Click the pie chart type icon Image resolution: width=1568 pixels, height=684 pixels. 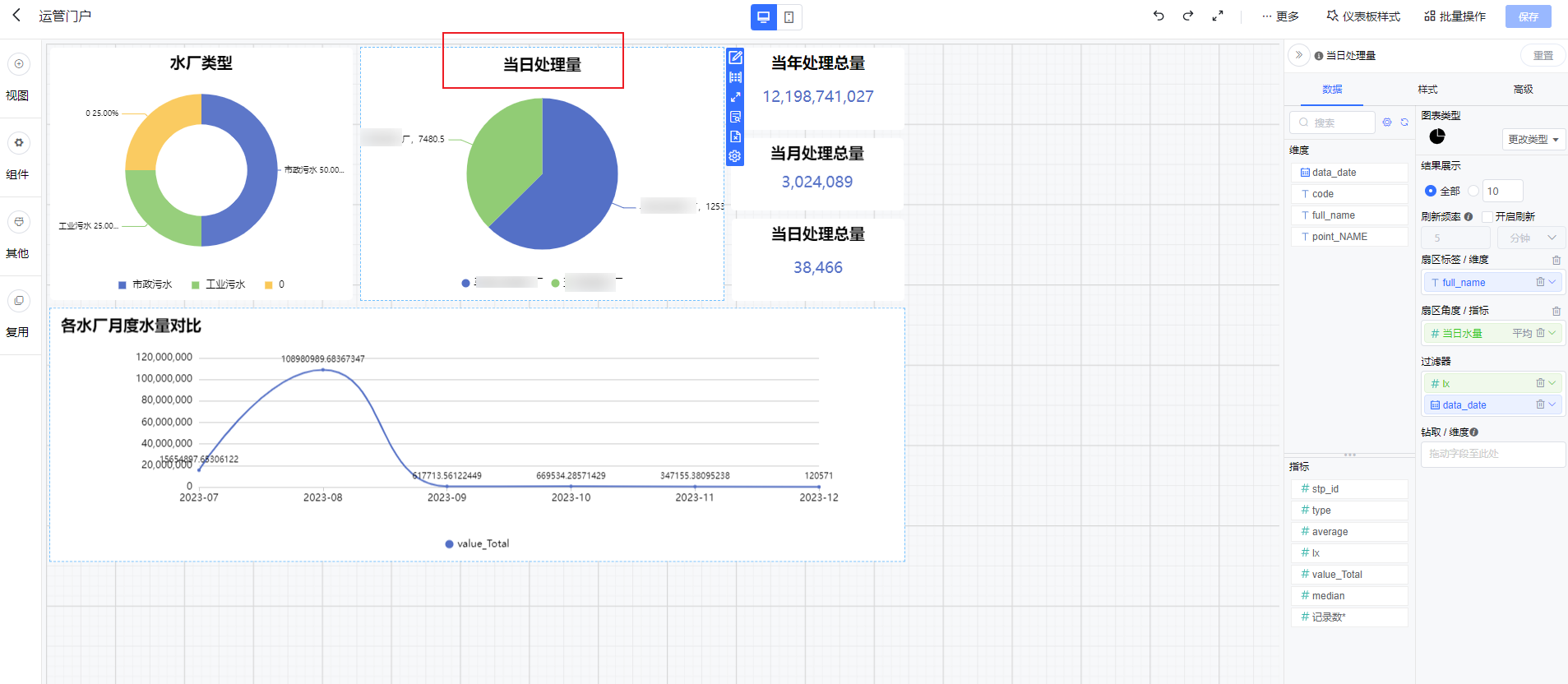coord(1437,136)
